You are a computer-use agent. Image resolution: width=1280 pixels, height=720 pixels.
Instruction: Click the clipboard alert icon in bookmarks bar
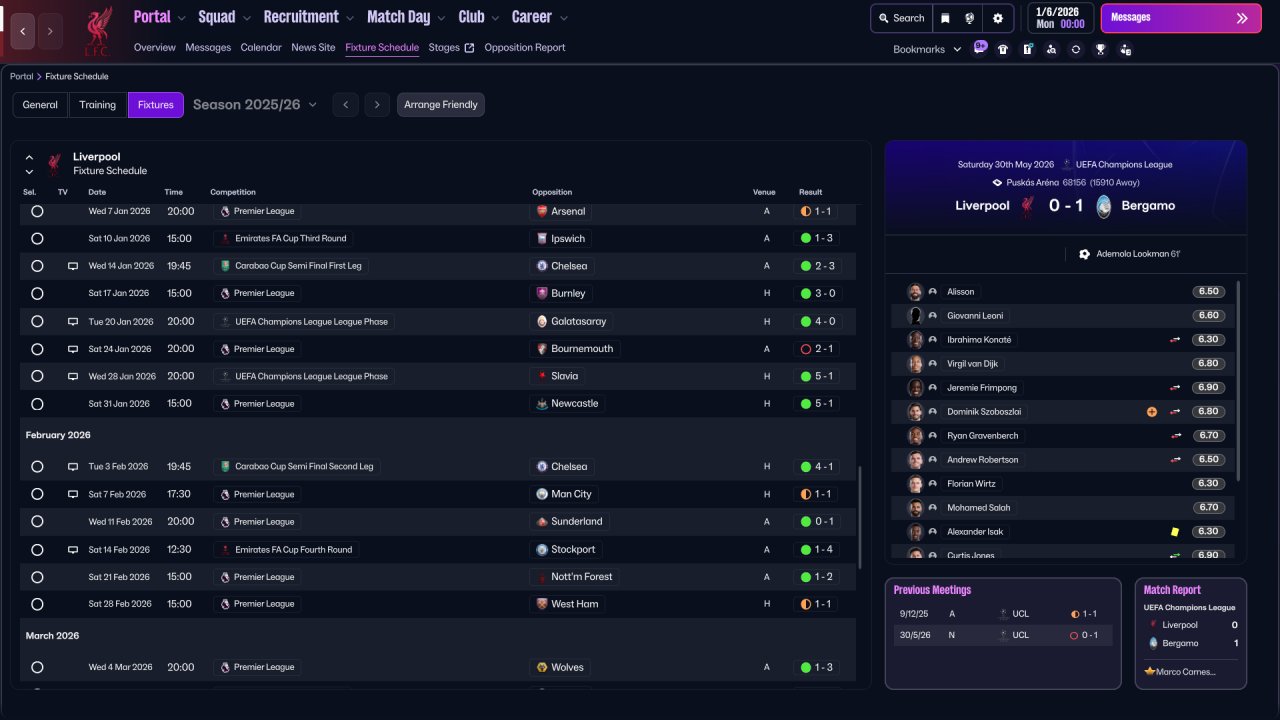pos(1027,49)
